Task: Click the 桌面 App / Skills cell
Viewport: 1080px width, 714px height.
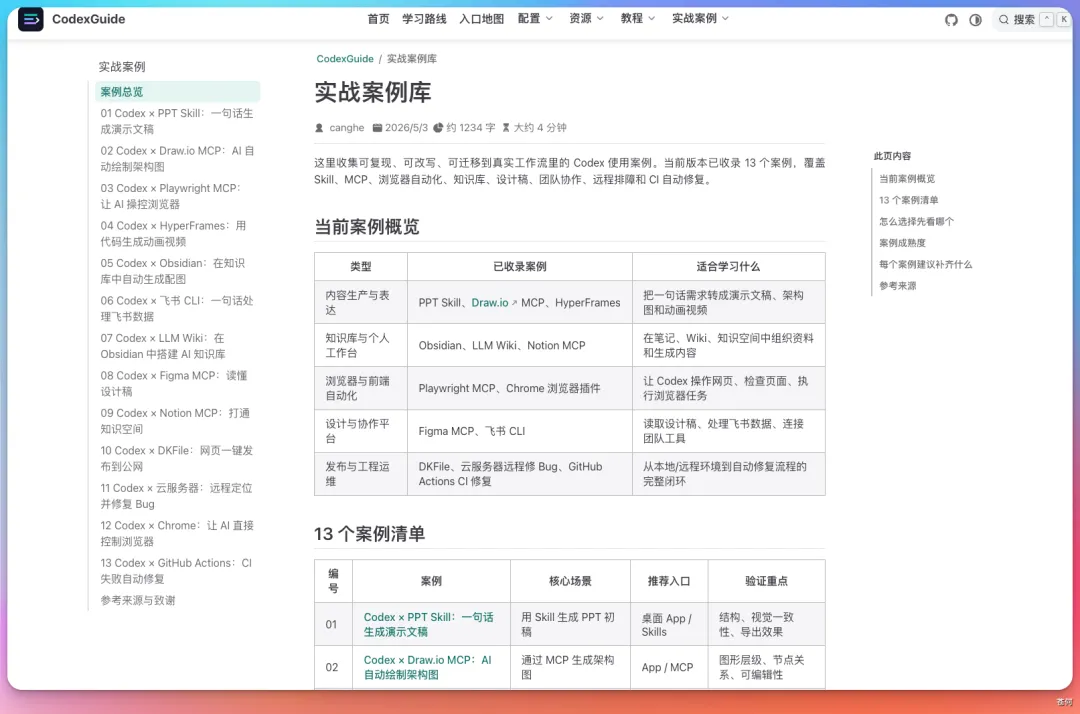Action: pyautogui.click(x=669, y=624)
